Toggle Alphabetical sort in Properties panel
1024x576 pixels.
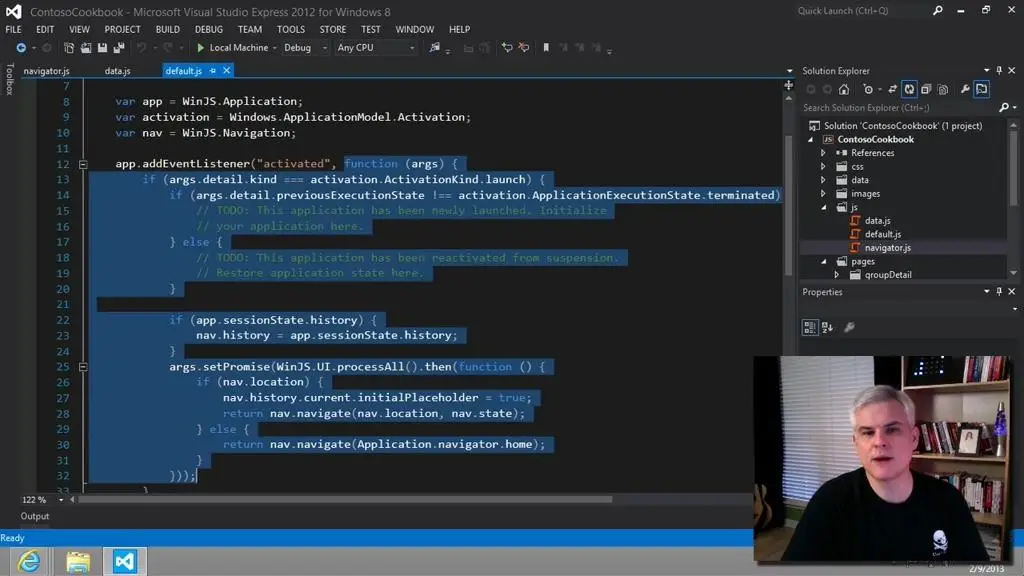(827, 327)
